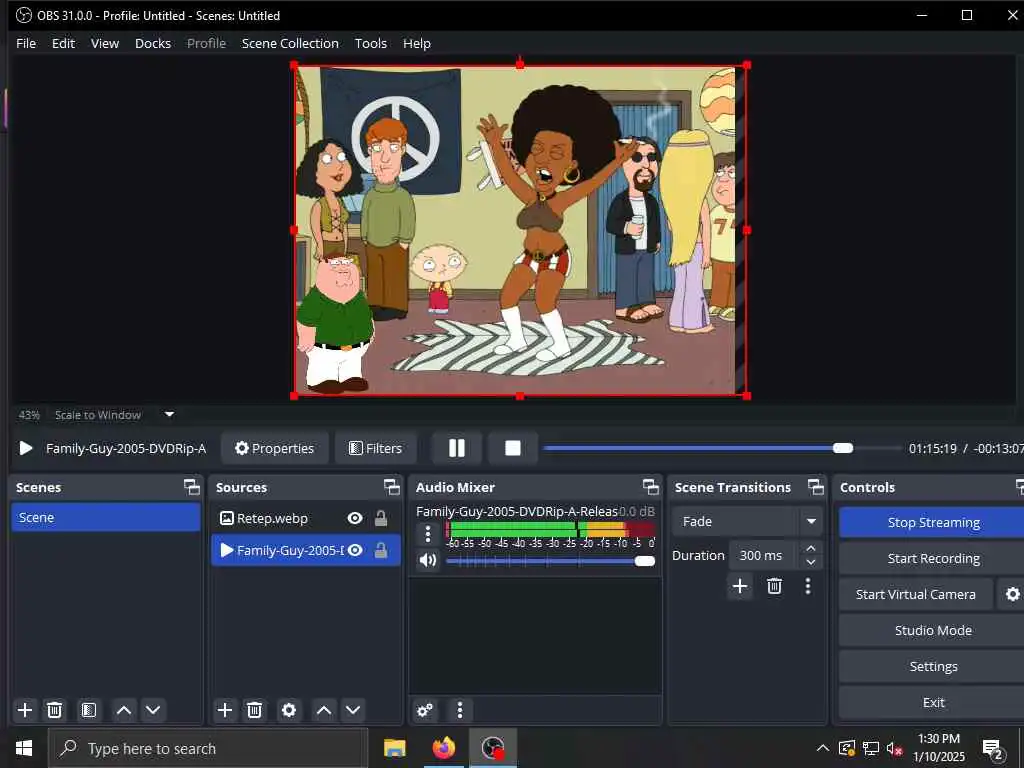This screenshot has width=1024, height=768.
Task: Remove the configurable transition
Action: [x=775, y=586]
